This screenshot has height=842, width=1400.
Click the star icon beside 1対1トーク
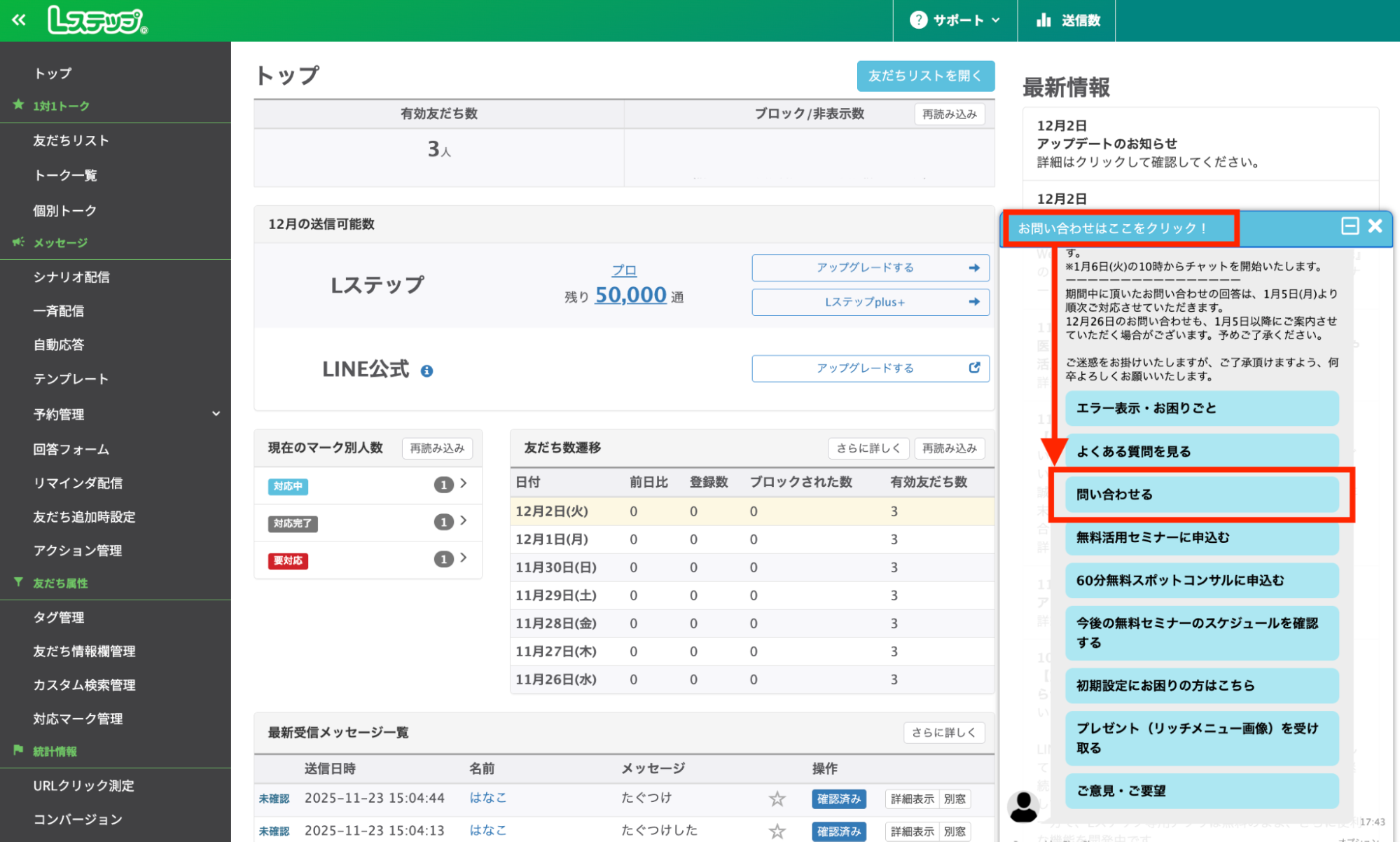click(18, 104)
